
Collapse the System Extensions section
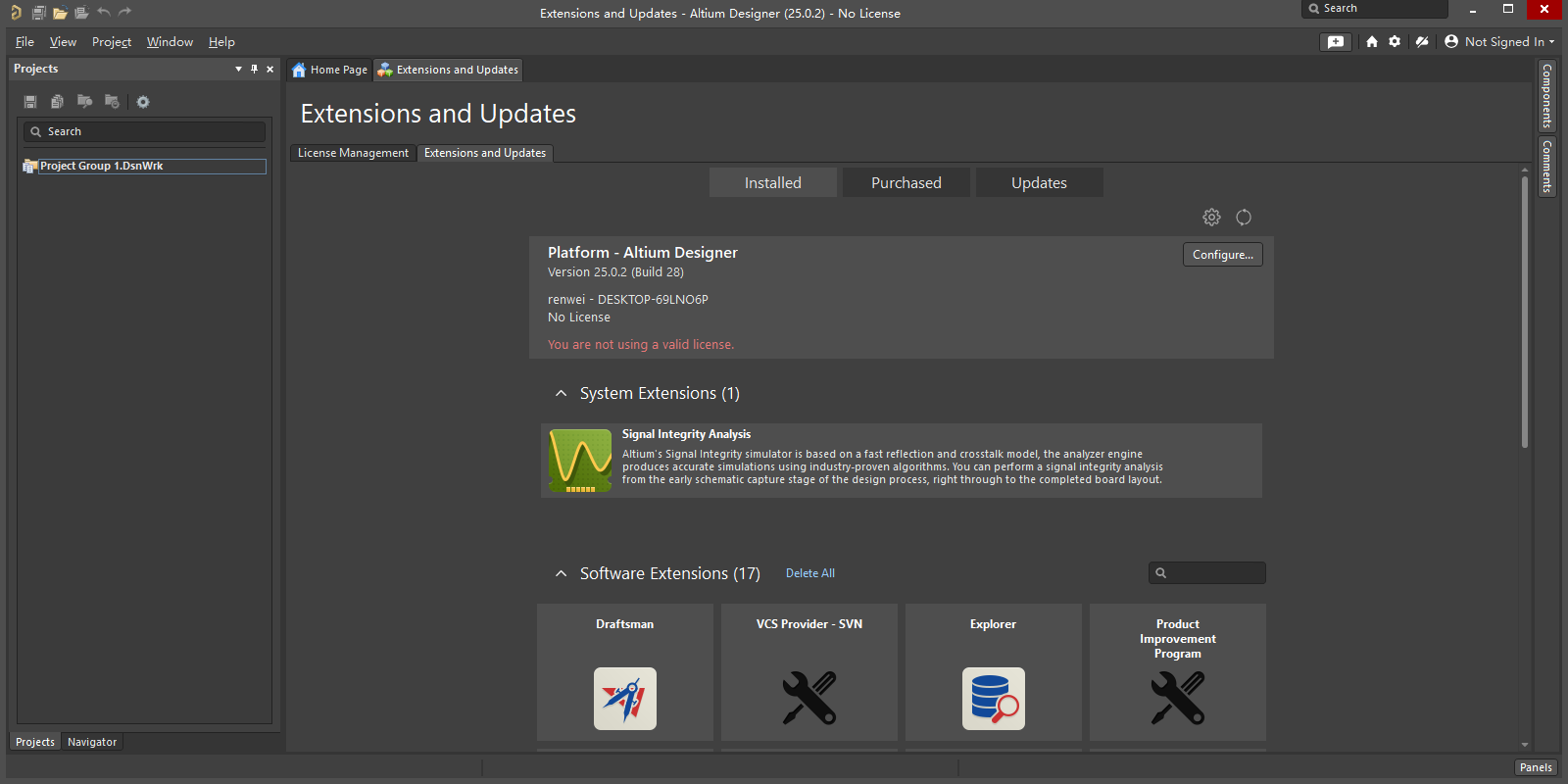pyautogui.click(x=561, y=393)
